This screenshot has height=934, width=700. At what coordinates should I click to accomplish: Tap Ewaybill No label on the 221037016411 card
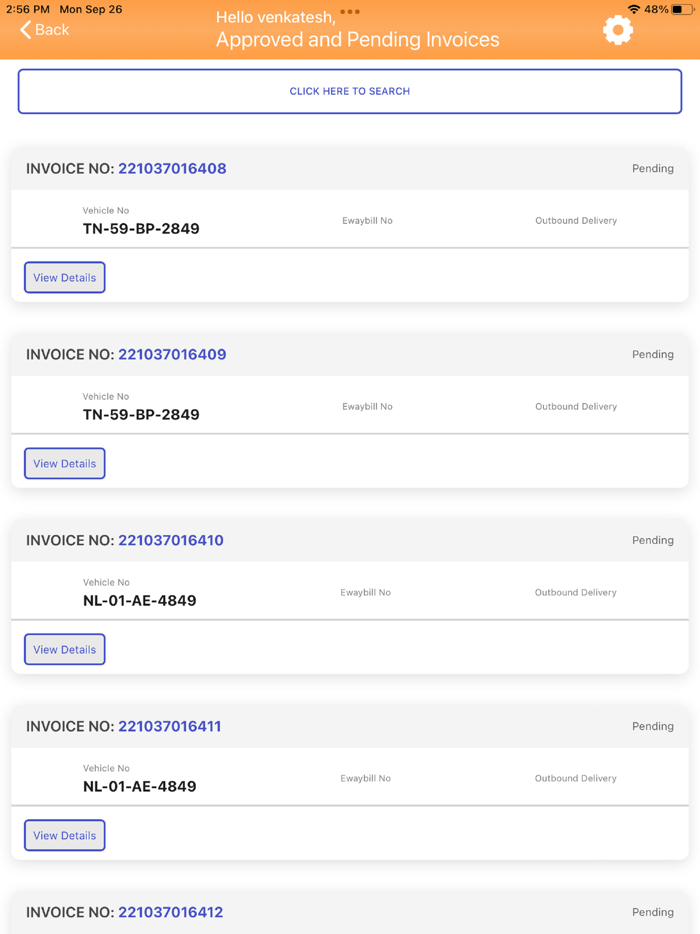(x=366, y=779)
